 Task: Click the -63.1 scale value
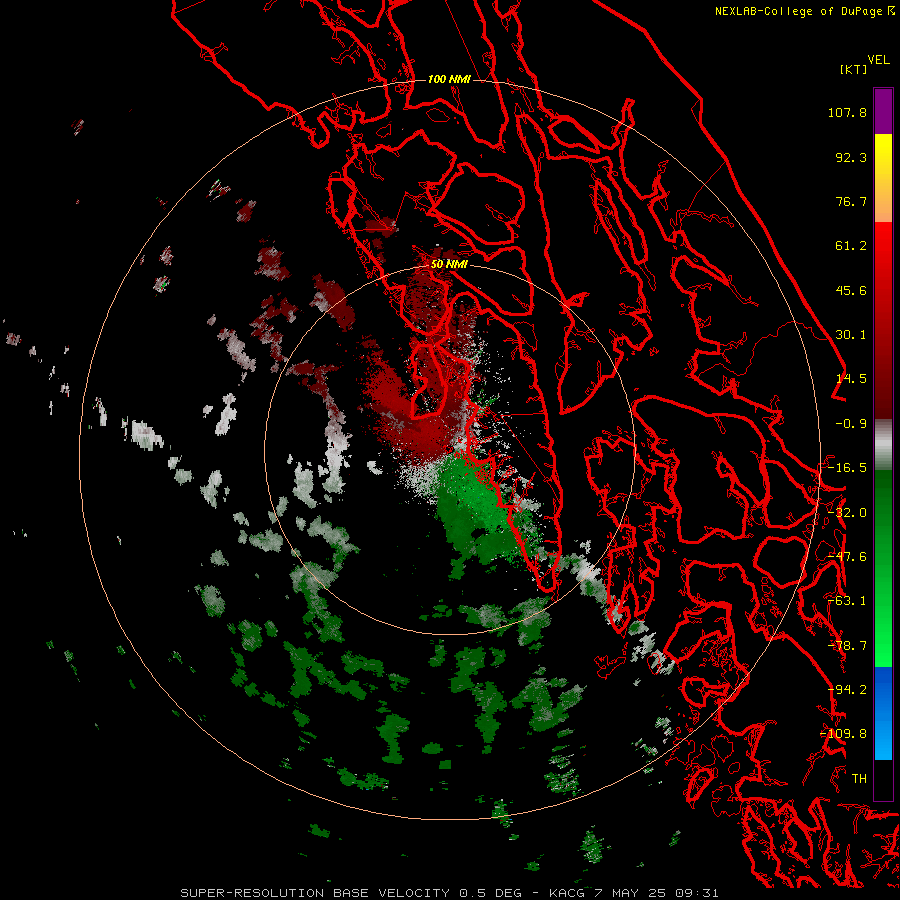click(x=847, y=601)
